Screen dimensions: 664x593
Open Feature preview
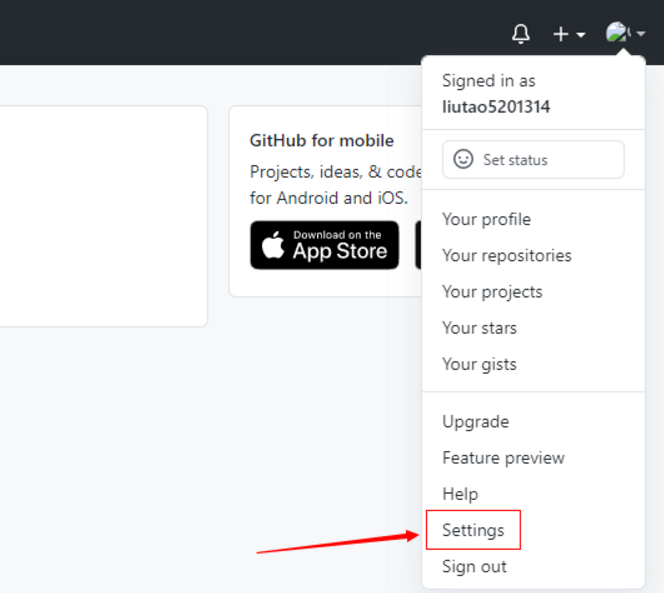[x=503, y=457]
